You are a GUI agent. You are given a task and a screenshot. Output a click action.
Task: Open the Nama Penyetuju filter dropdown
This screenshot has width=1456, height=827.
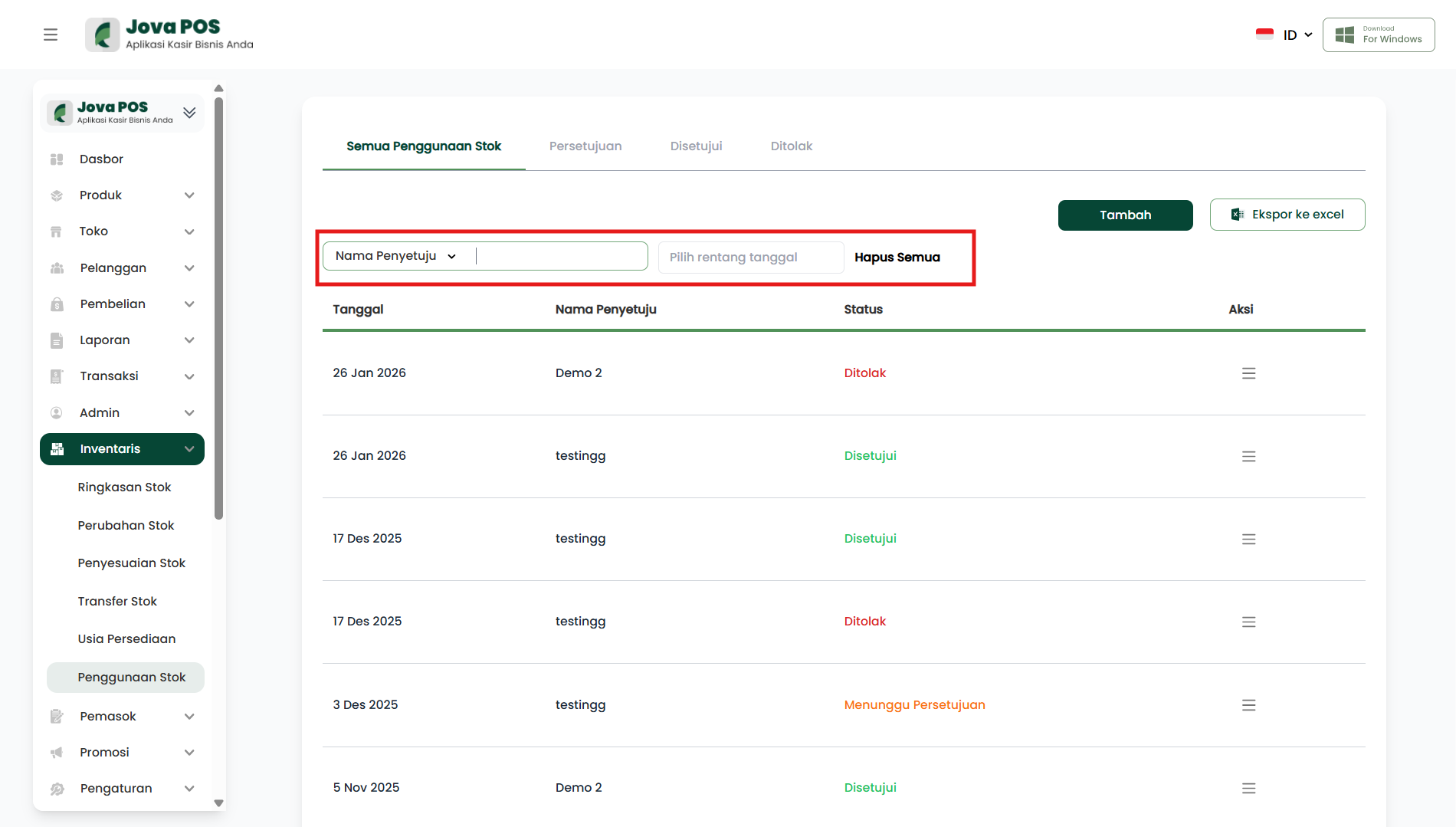(396, 256)
